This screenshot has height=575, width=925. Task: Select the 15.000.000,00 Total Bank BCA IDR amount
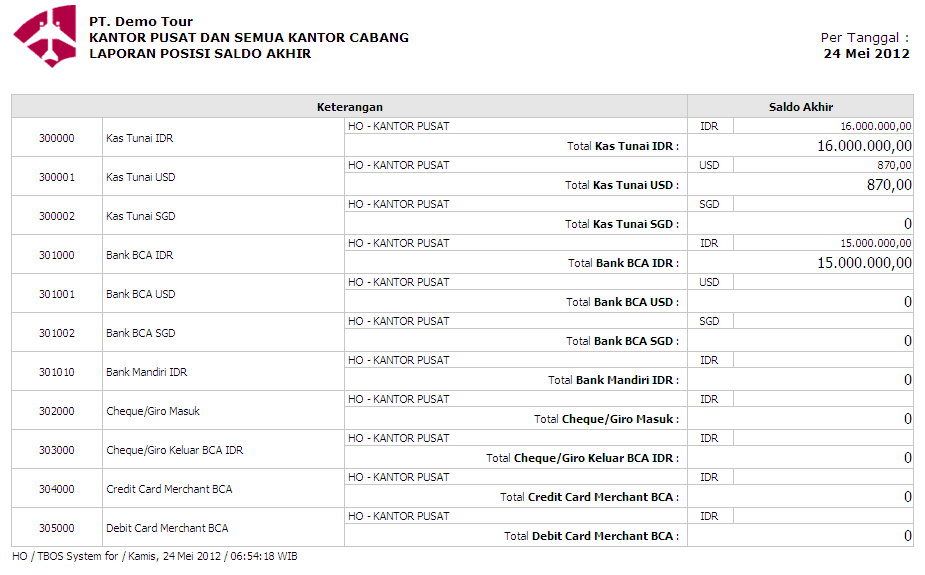pyautogui.click(x=864, y=263)
